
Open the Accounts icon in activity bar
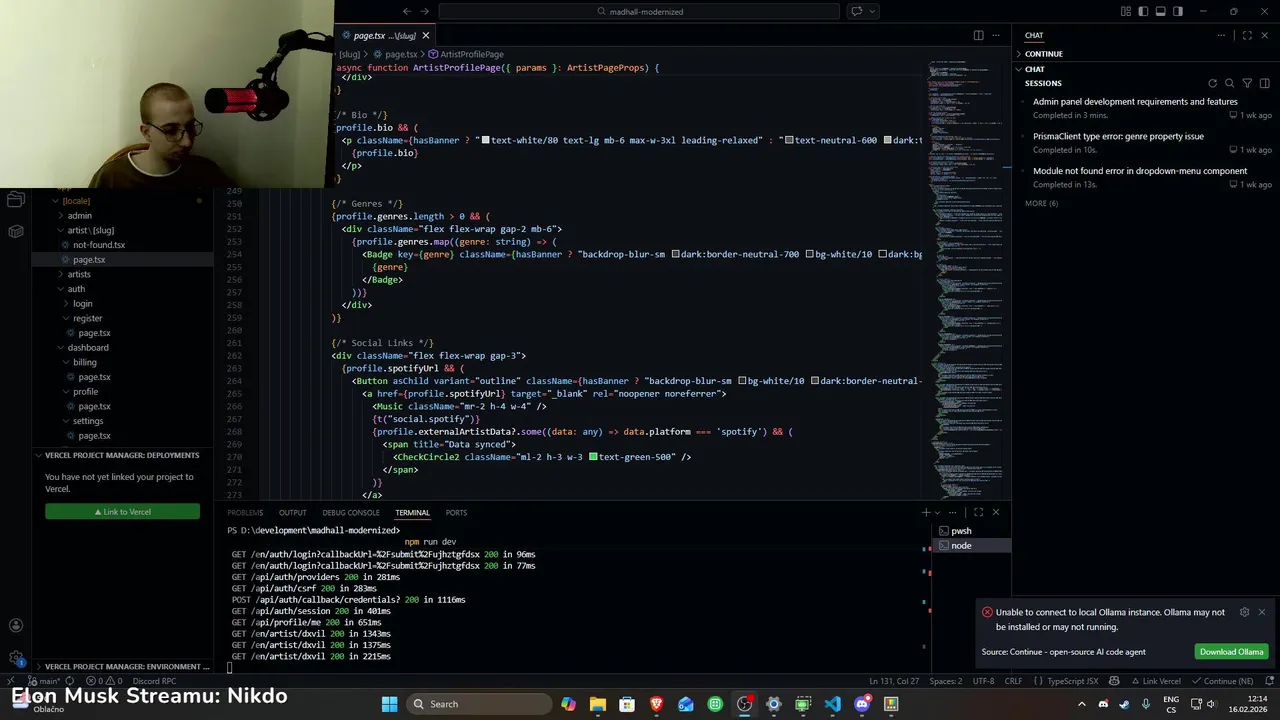[x=15, y=626]
